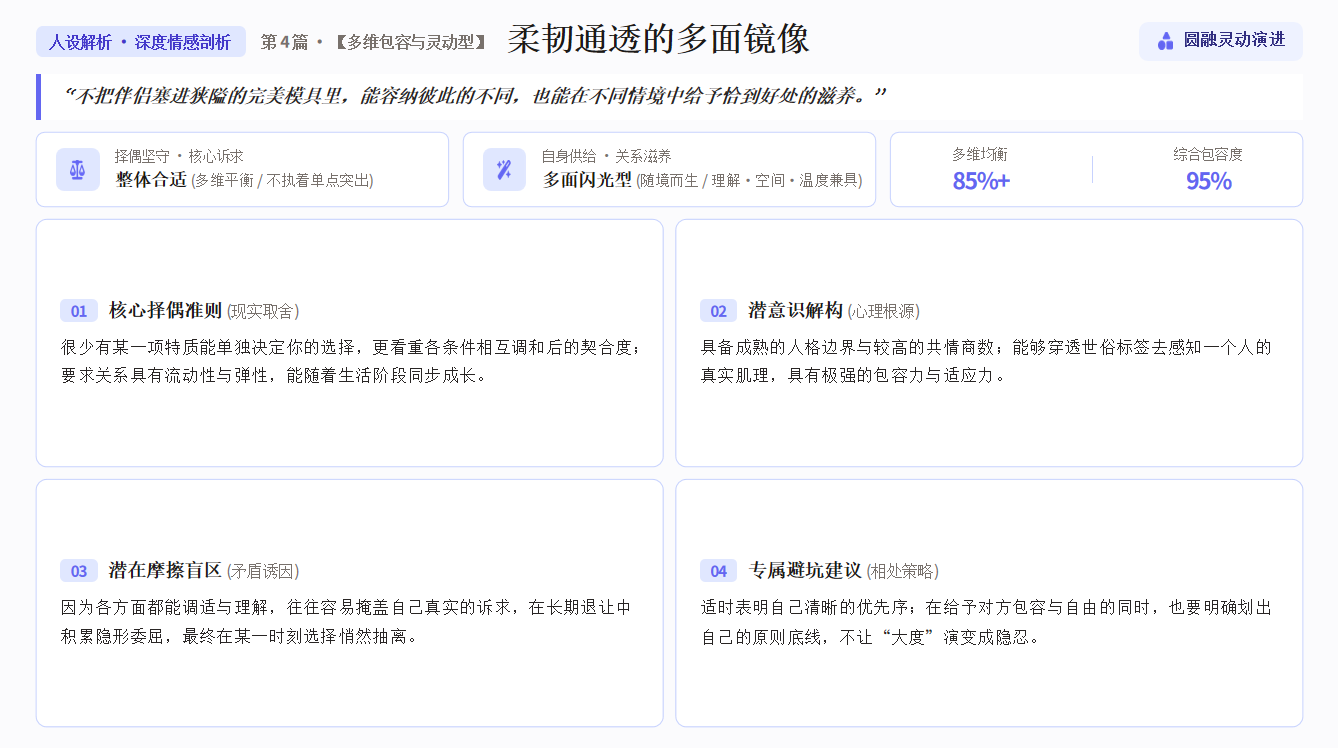Image resolution: width=1338 pixels, height=748 pixels.
Task: Click the (现实取舍) subtitle
Action: click(x=263, y=311)
